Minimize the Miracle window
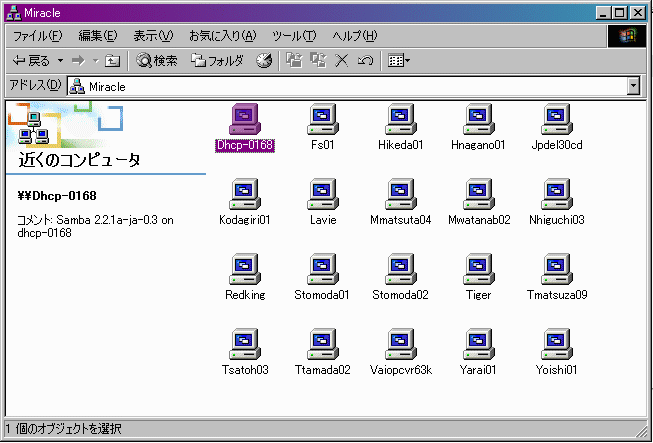The image size is (653, 443). point(604,13)
